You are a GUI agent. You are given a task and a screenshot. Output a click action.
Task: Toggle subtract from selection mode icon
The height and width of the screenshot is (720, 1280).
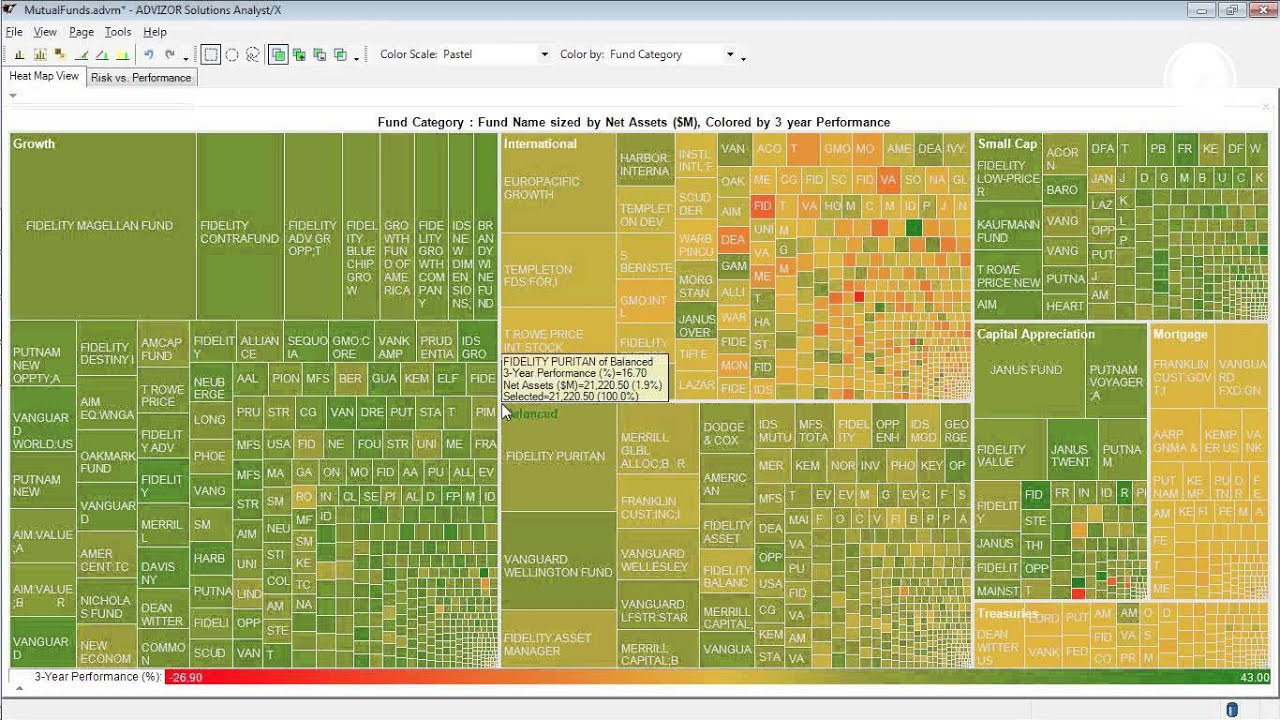pyautogui.click(x=320, y=54)
